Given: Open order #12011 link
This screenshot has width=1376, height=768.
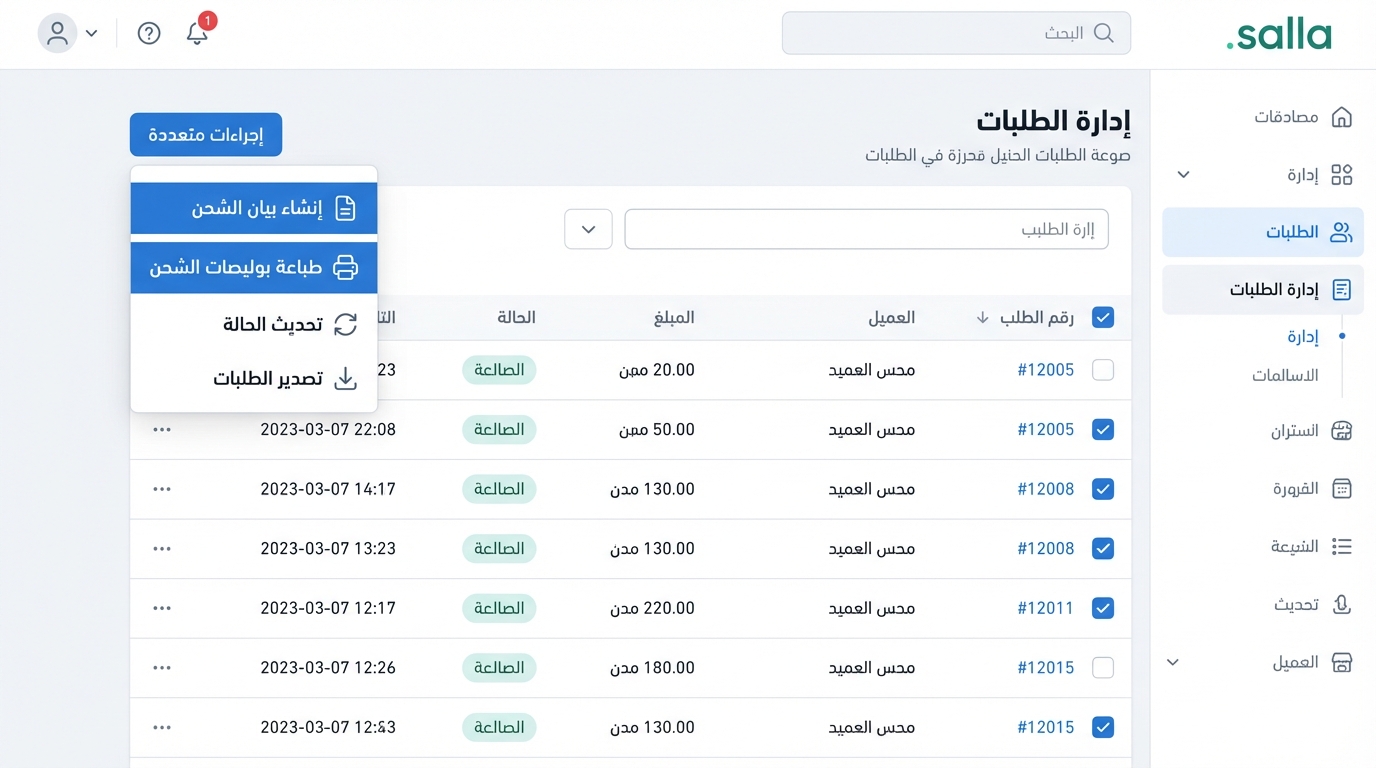Looking at the screenshot, I should point(1045,607).
